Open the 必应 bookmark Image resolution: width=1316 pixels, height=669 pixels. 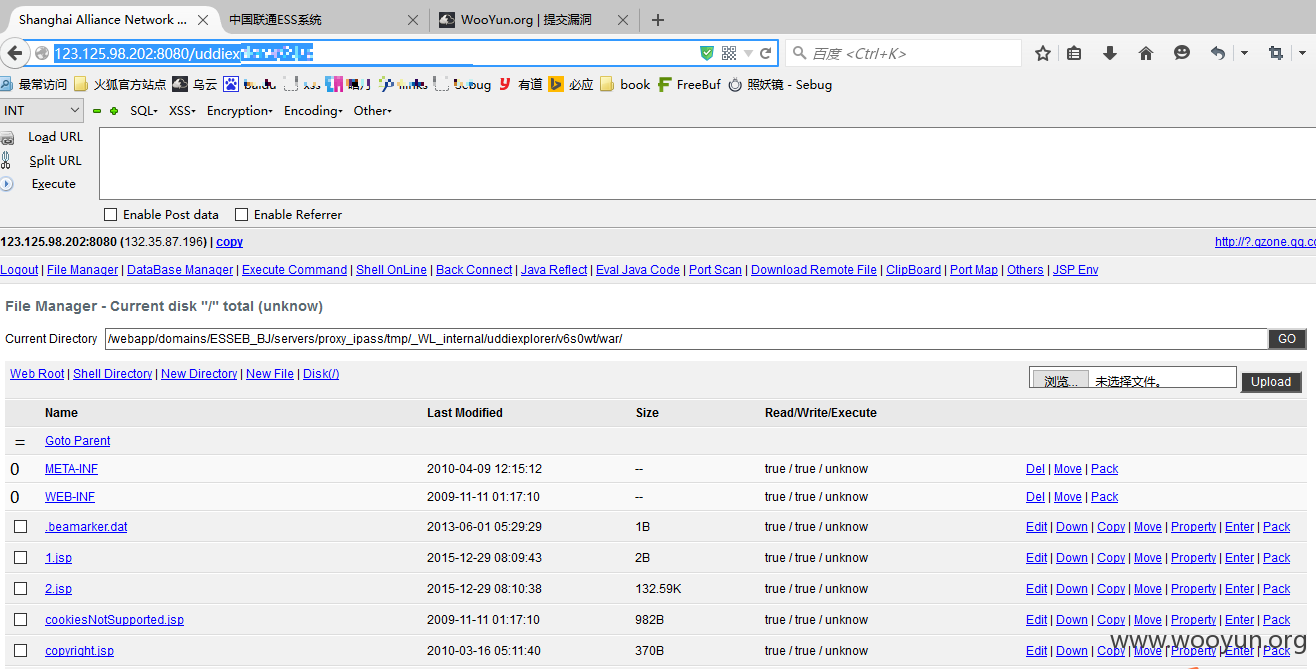[x=570, y=85]
